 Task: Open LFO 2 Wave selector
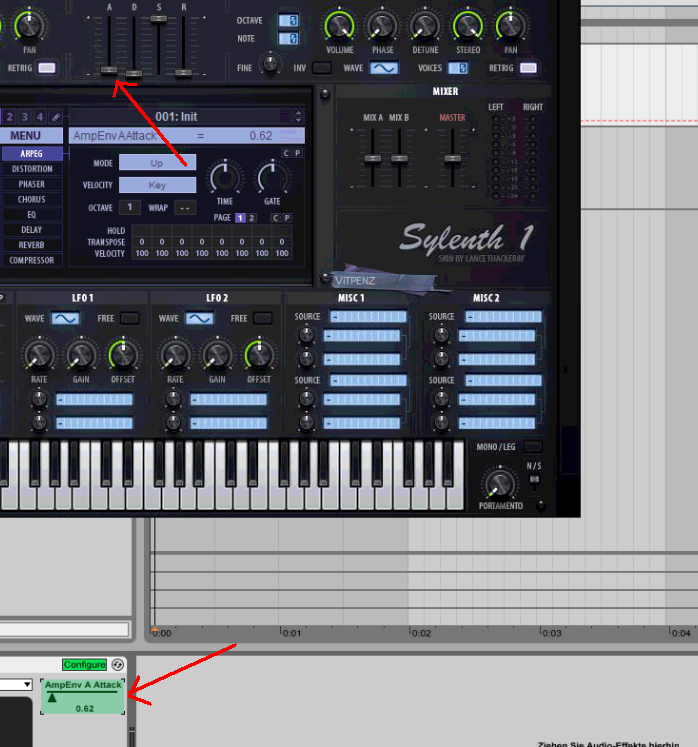199,318
